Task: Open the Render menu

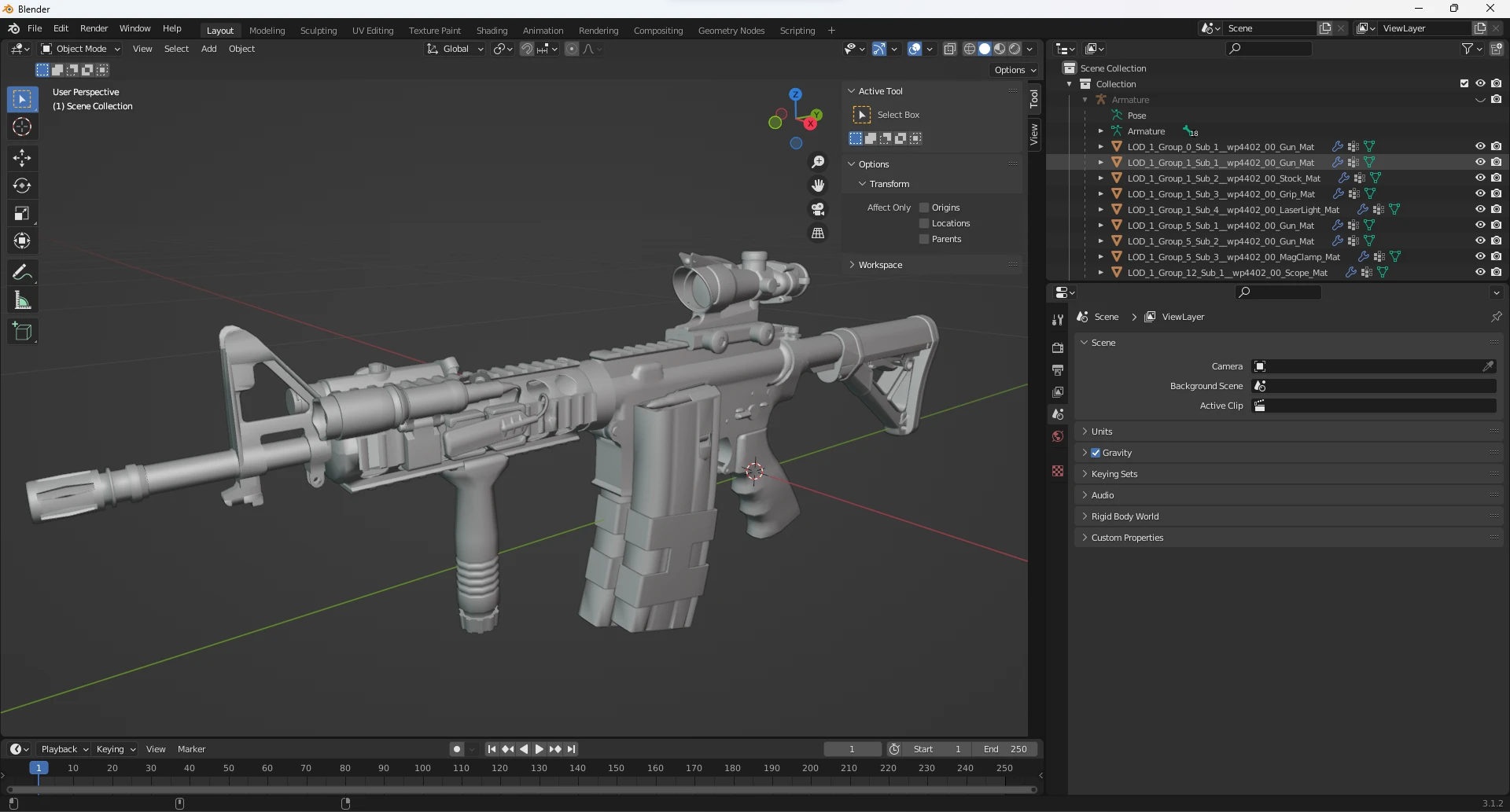Action: [x=94, y=28]
